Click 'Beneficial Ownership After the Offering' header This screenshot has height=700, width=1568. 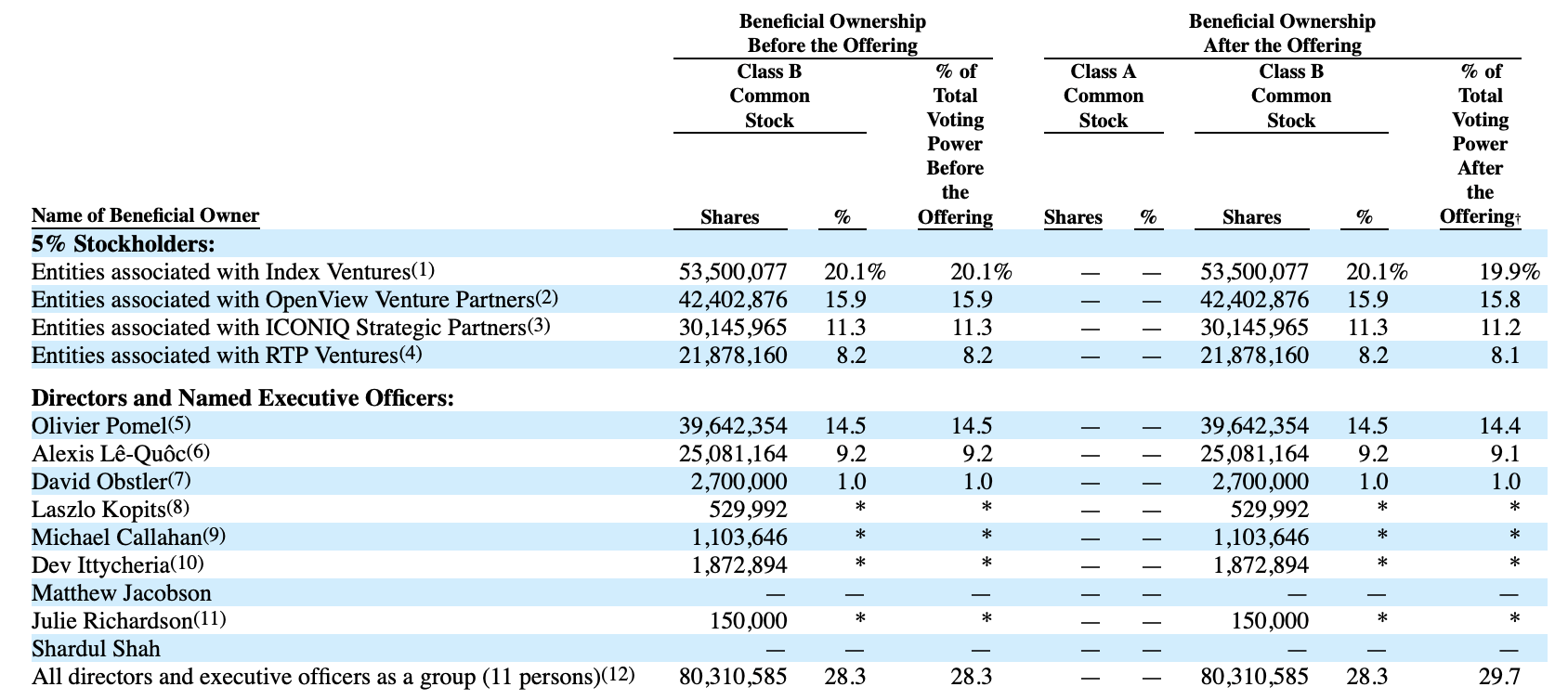click(1282, 33)
